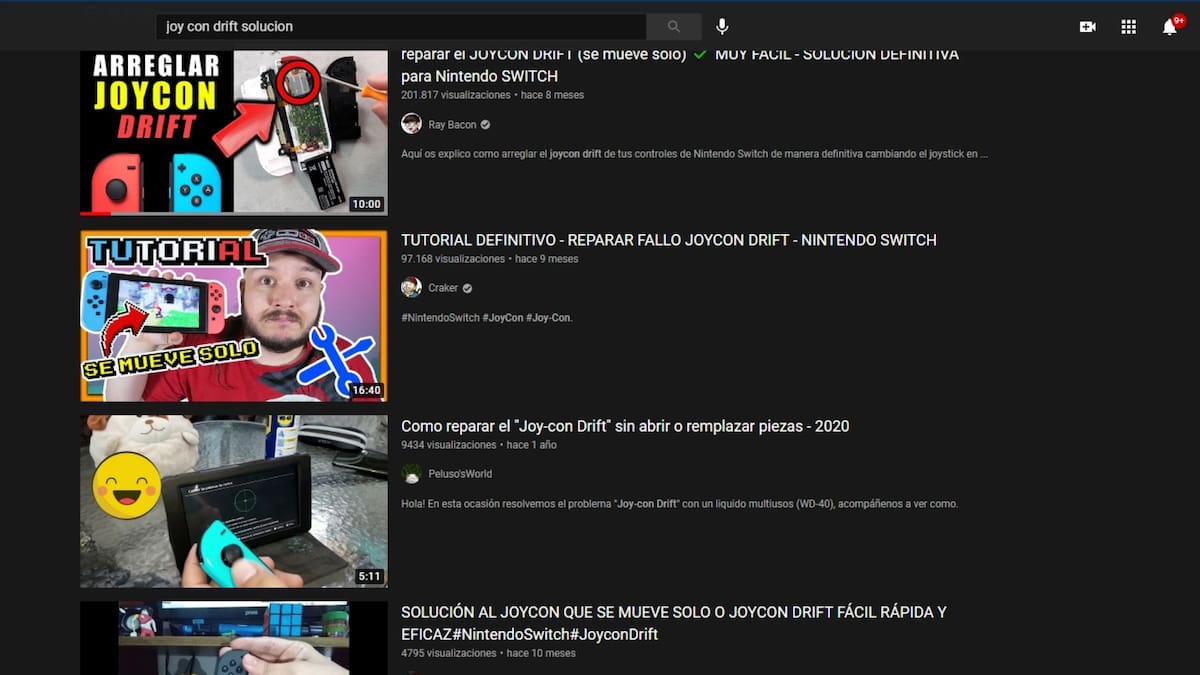Click the 10:00 duration badge
The width and height of the screenshot is (1200, 675).
[366, 204]
